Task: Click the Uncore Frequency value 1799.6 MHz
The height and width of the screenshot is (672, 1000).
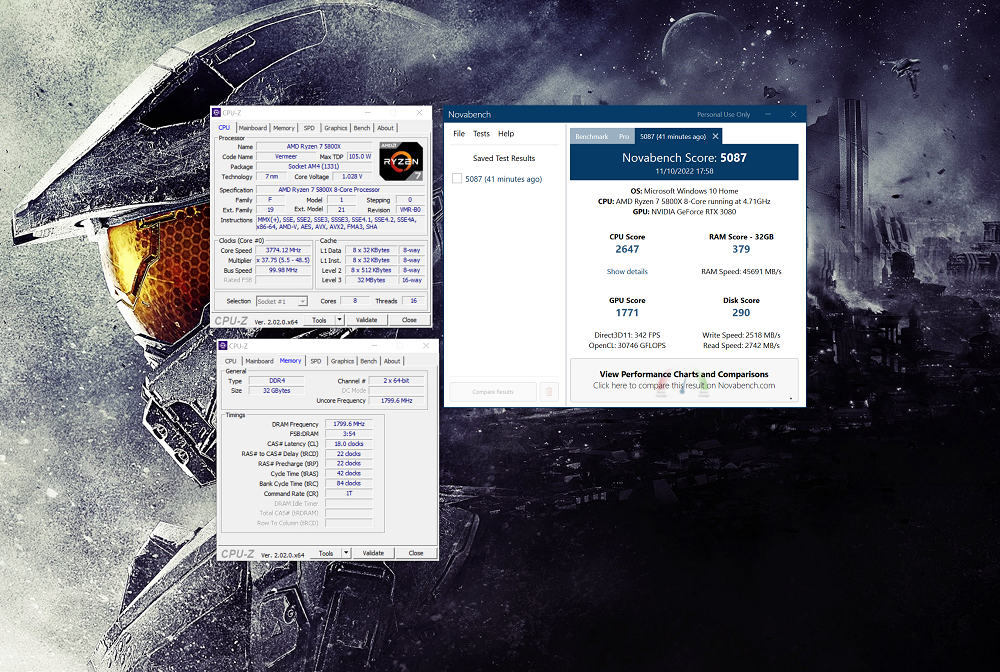Action: pyautogui.click(x=397, y=400)
